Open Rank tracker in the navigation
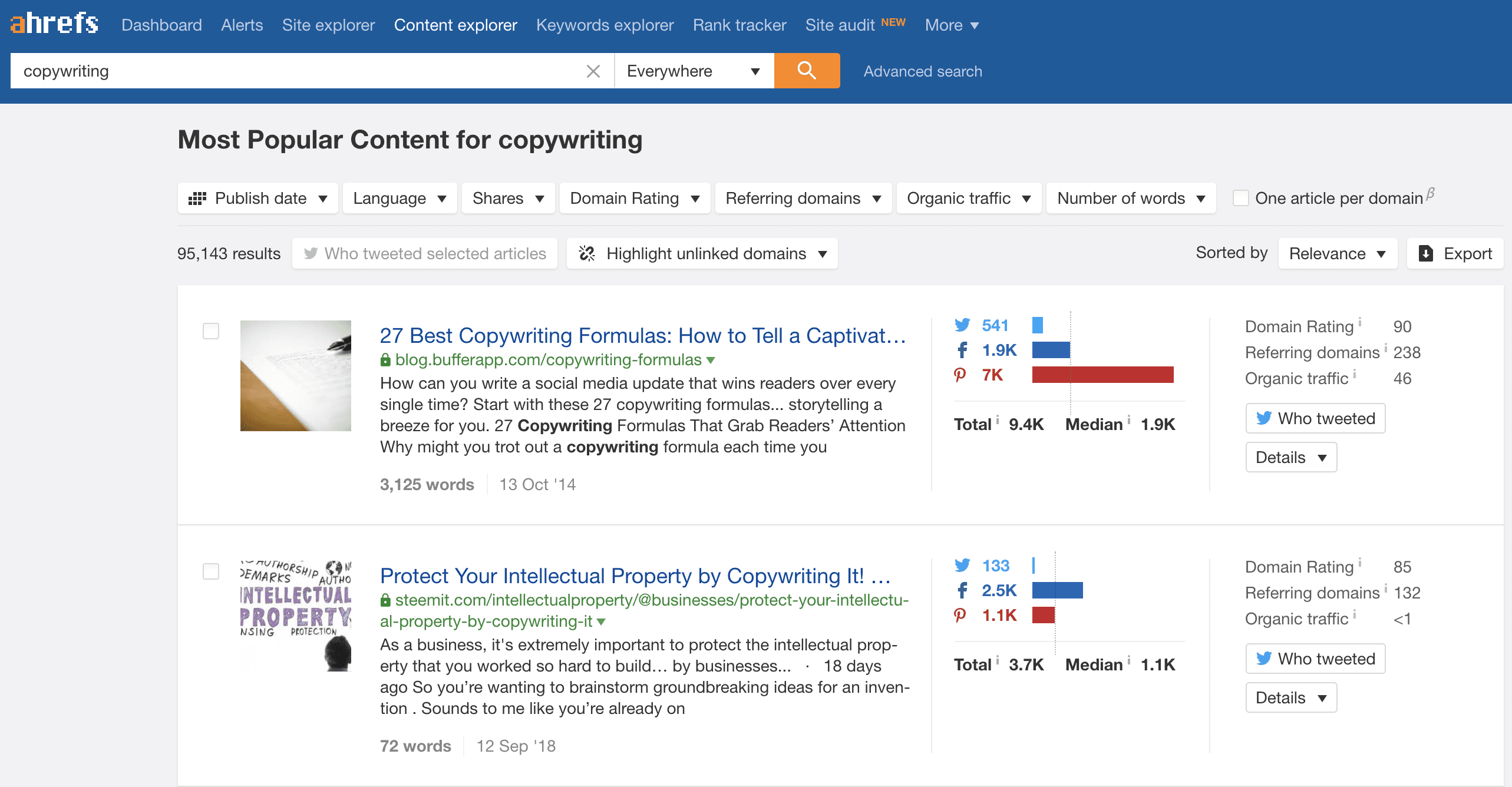Screen dimensions: 1512x787 [x=740, y=25]
